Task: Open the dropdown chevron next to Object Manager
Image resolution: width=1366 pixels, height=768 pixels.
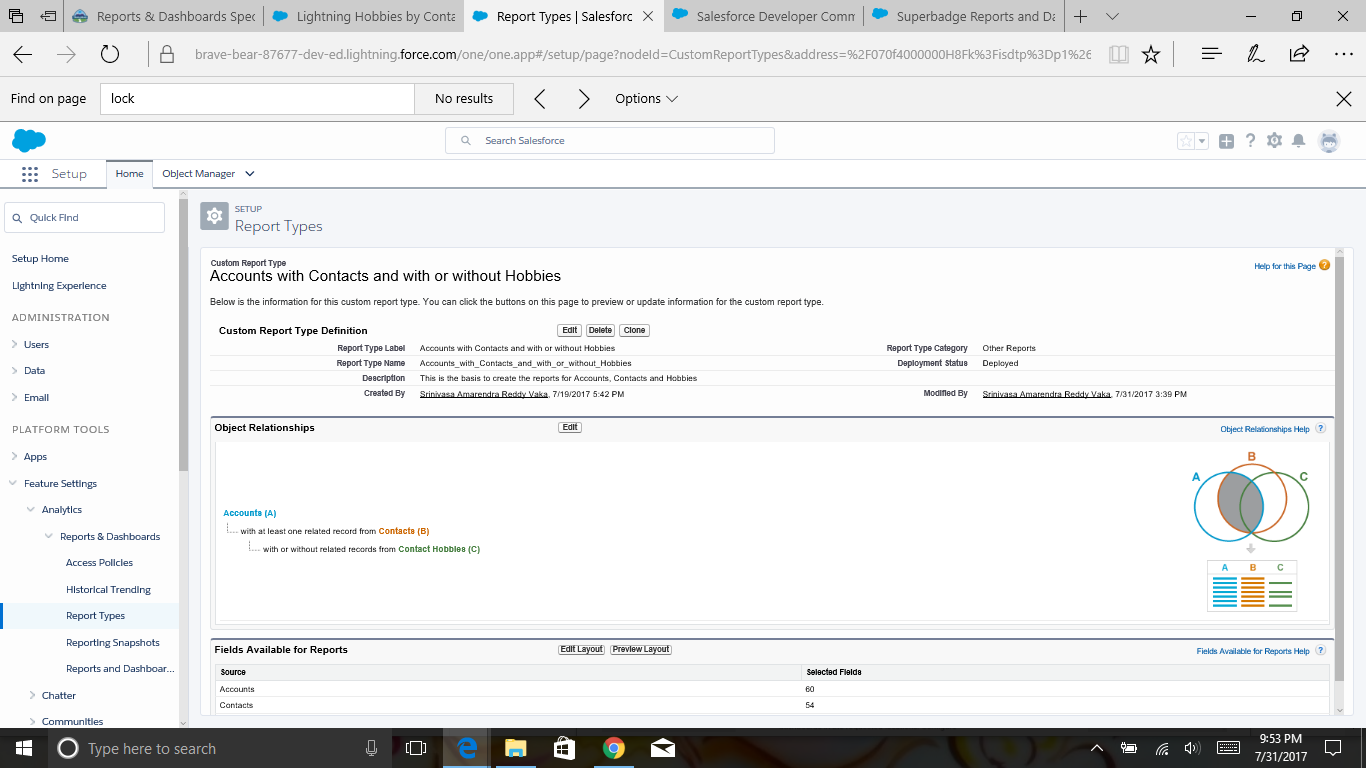Action: [x=250, y=174]
